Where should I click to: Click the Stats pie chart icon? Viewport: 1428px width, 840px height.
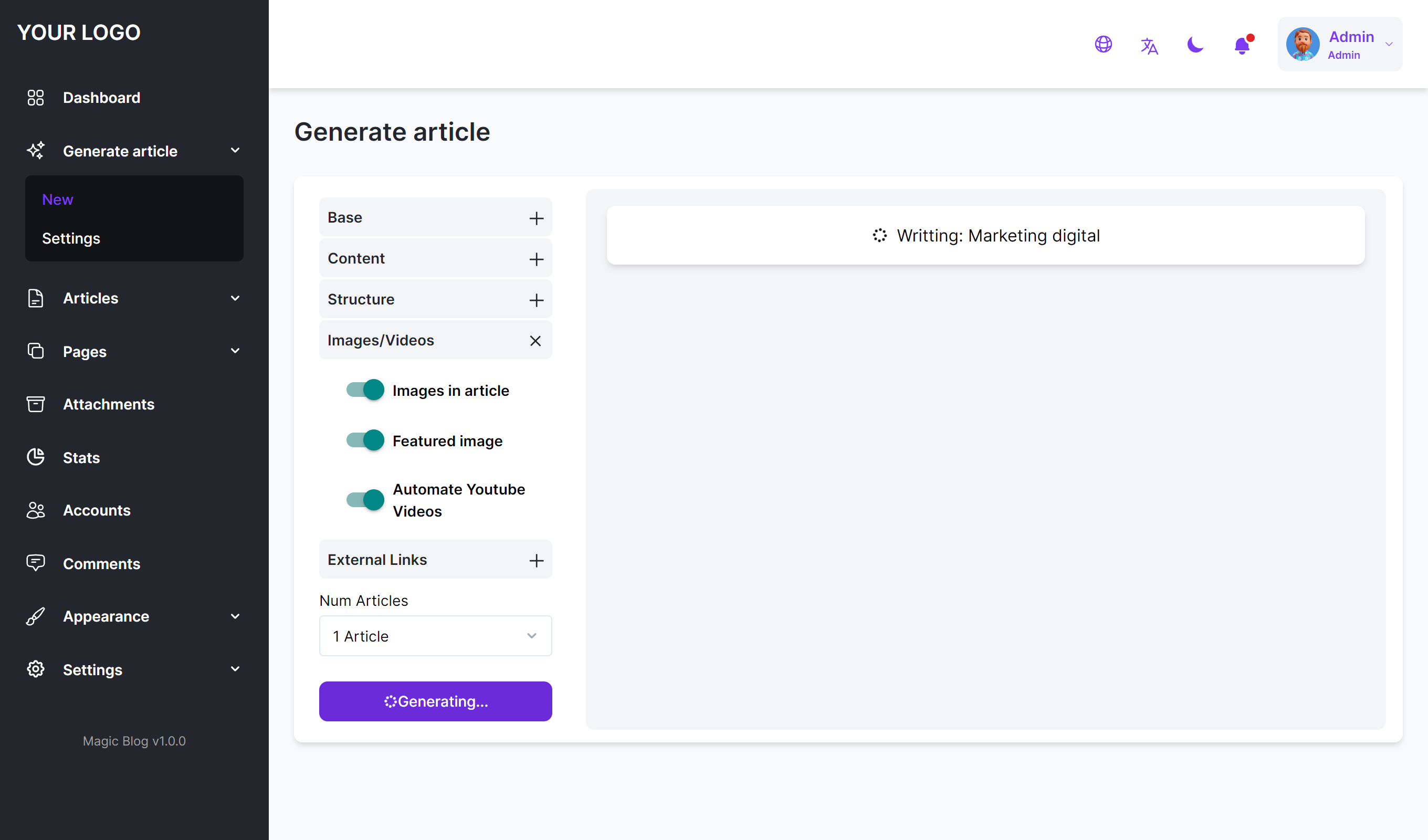tap(35, 457)
